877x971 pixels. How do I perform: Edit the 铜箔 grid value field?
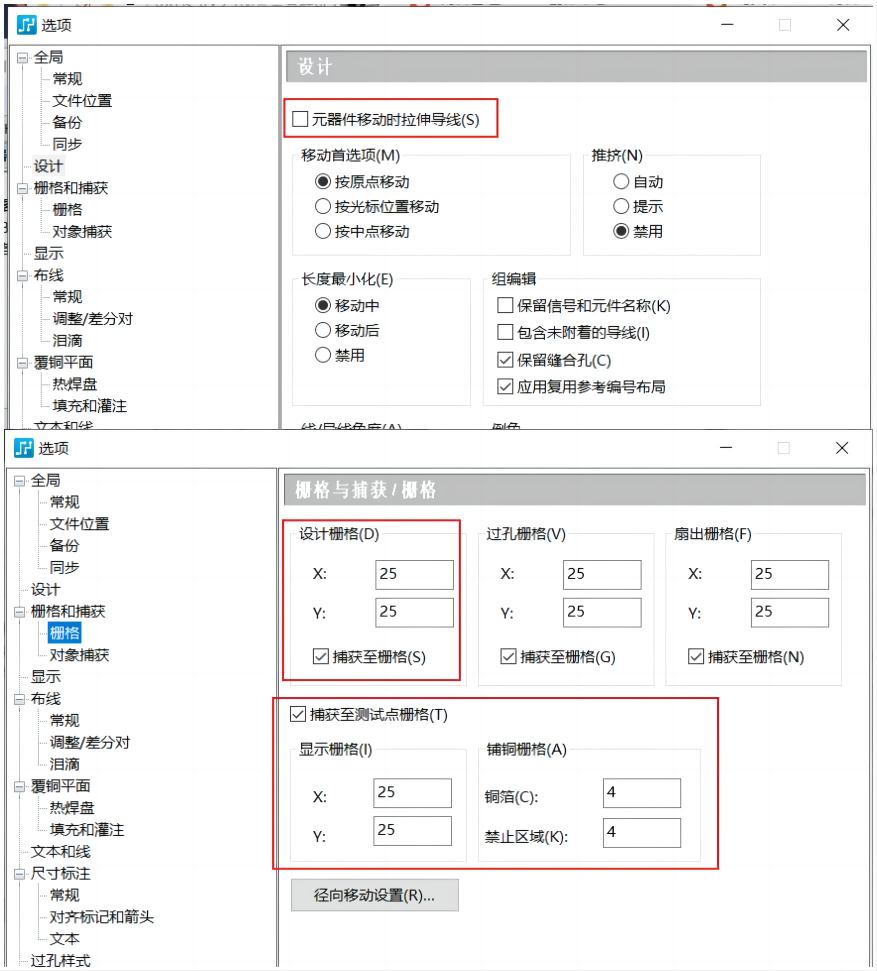tap(641, 792)
